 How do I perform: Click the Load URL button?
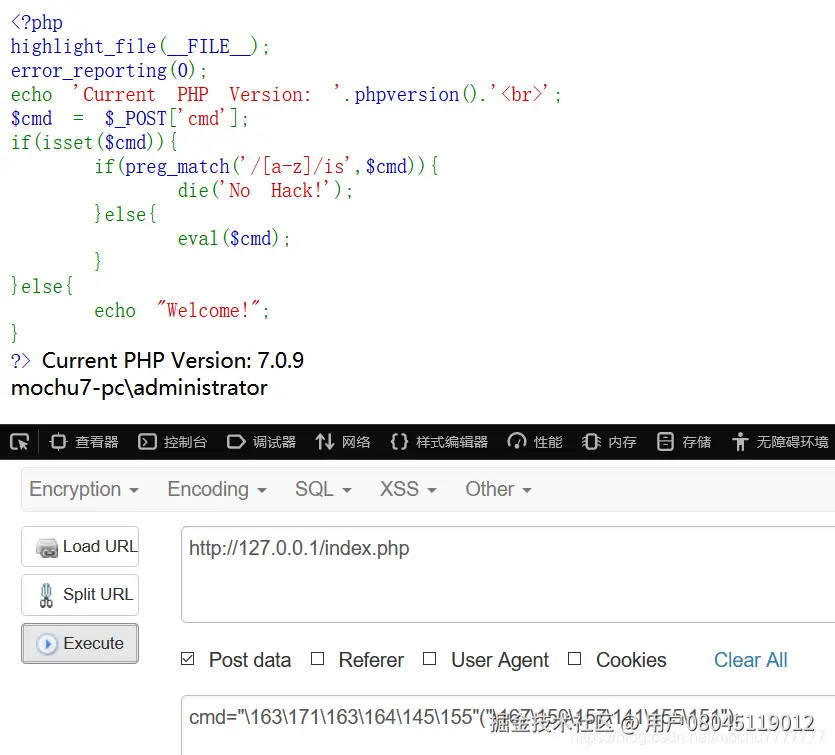coord(80,547)
